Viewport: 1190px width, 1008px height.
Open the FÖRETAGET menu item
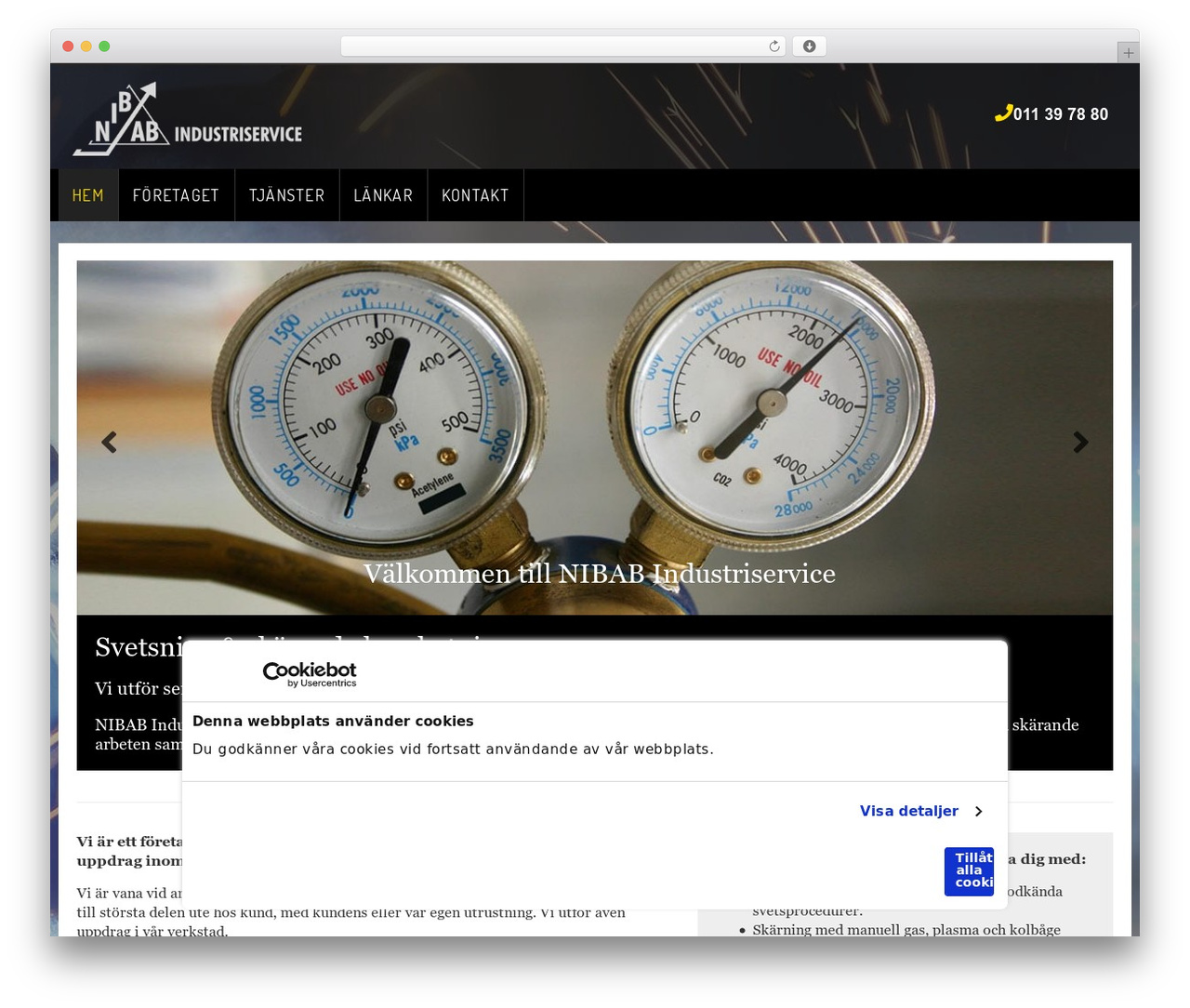(x=176, y=195)
